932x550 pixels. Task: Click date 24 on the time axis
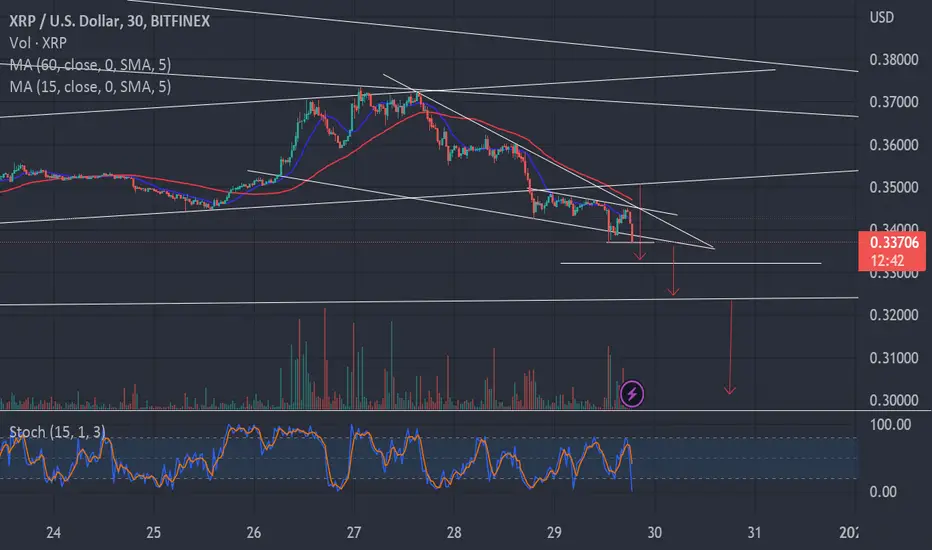click(53, 532)
